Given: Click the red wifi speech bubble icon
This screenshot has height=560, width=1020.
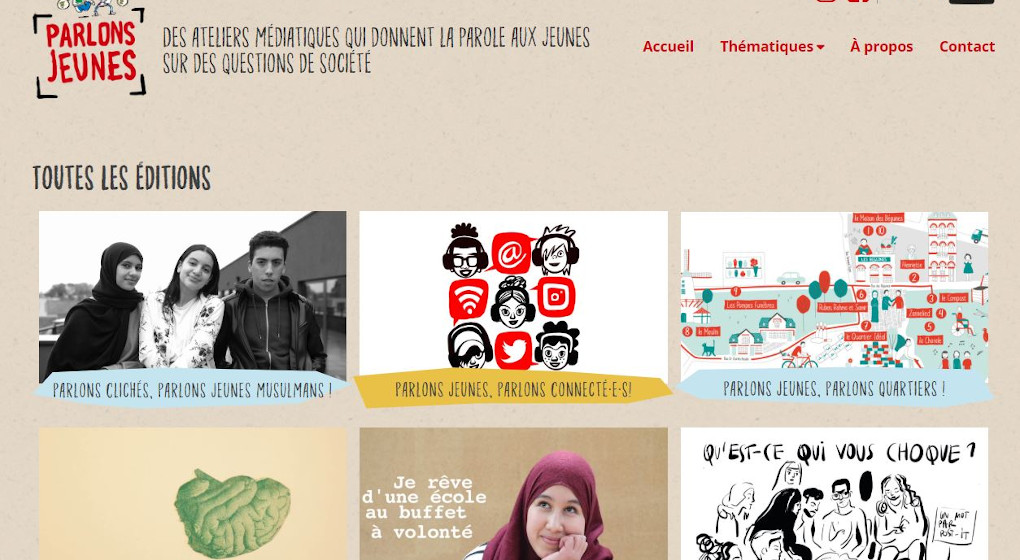Looking at the screenshot, I should [468, 300].
